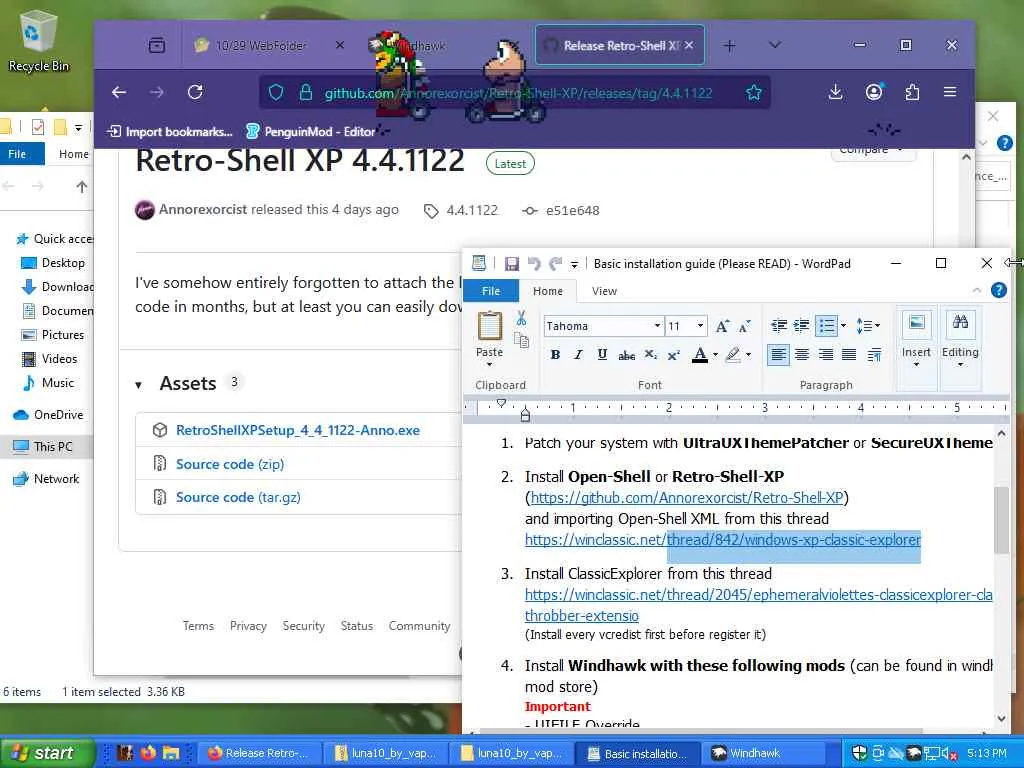Click the WordPad vertical scrollbar
The height and width of the screenshot is (768, 1024).
click(1001, 519)
